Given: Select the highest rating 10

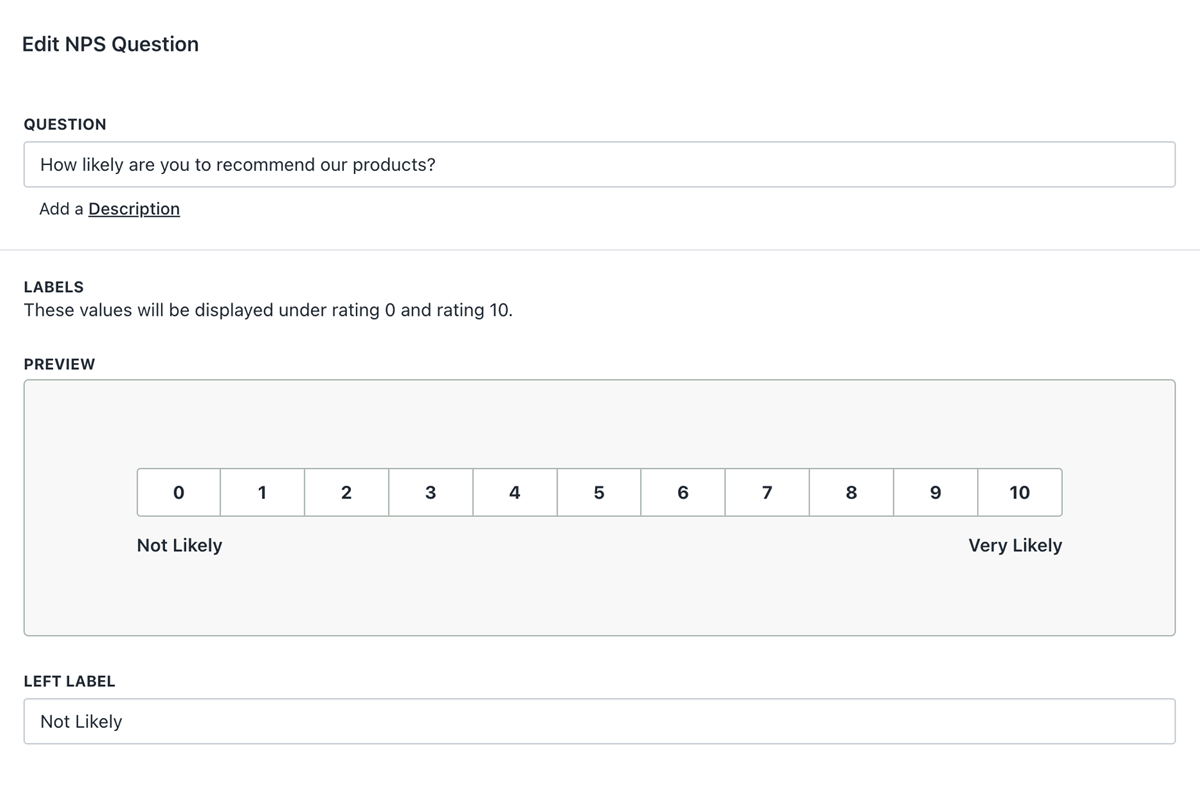Looking at the screenshot, I should [x=1019, y=492].
